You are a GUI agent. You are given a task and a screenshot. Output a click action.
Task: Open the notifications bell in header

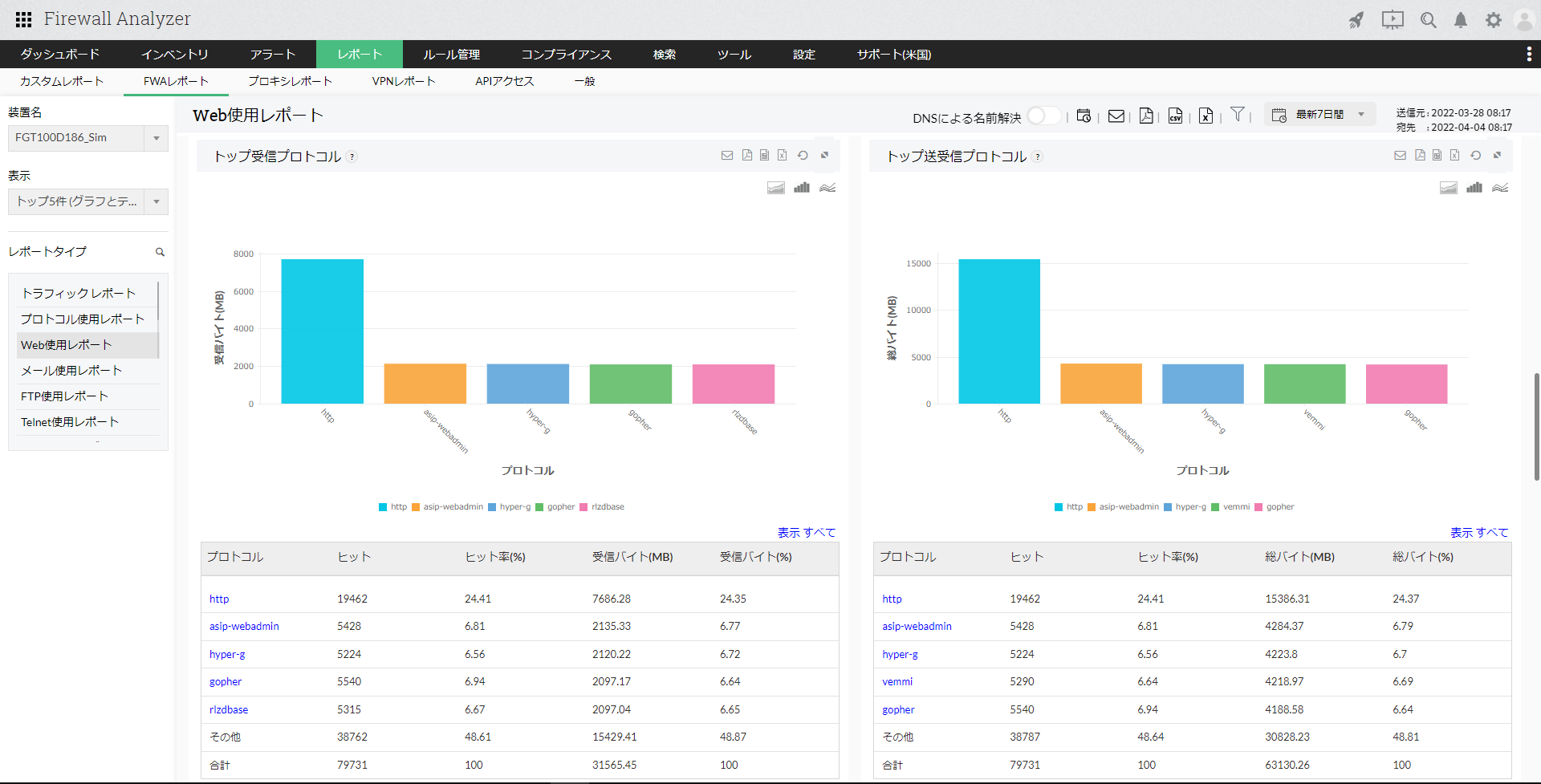1461,20
